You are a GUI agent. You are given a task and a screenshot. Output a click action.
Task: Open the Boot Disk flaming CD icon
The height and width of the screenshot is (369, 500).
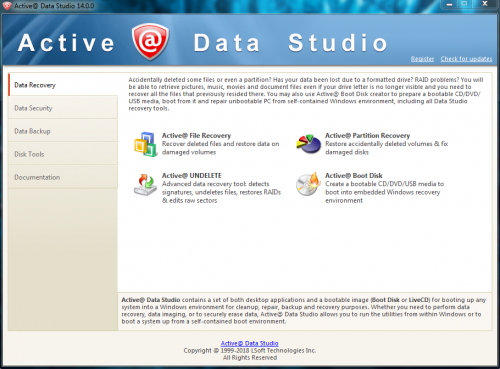[x=308, y=184]
